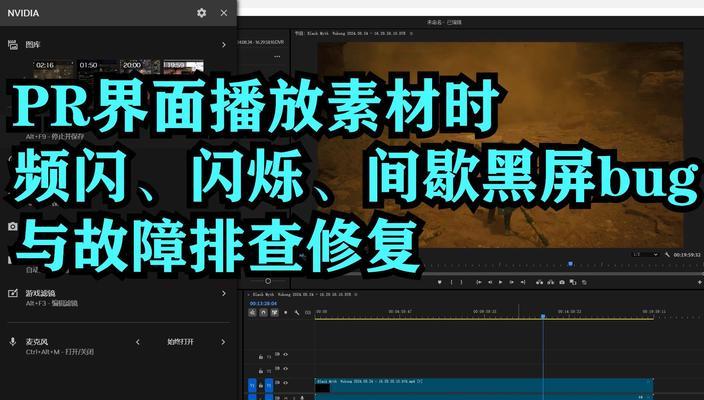The image size is (704, 400).
Task: Click the Go to Out button
Action: (523, 282)
